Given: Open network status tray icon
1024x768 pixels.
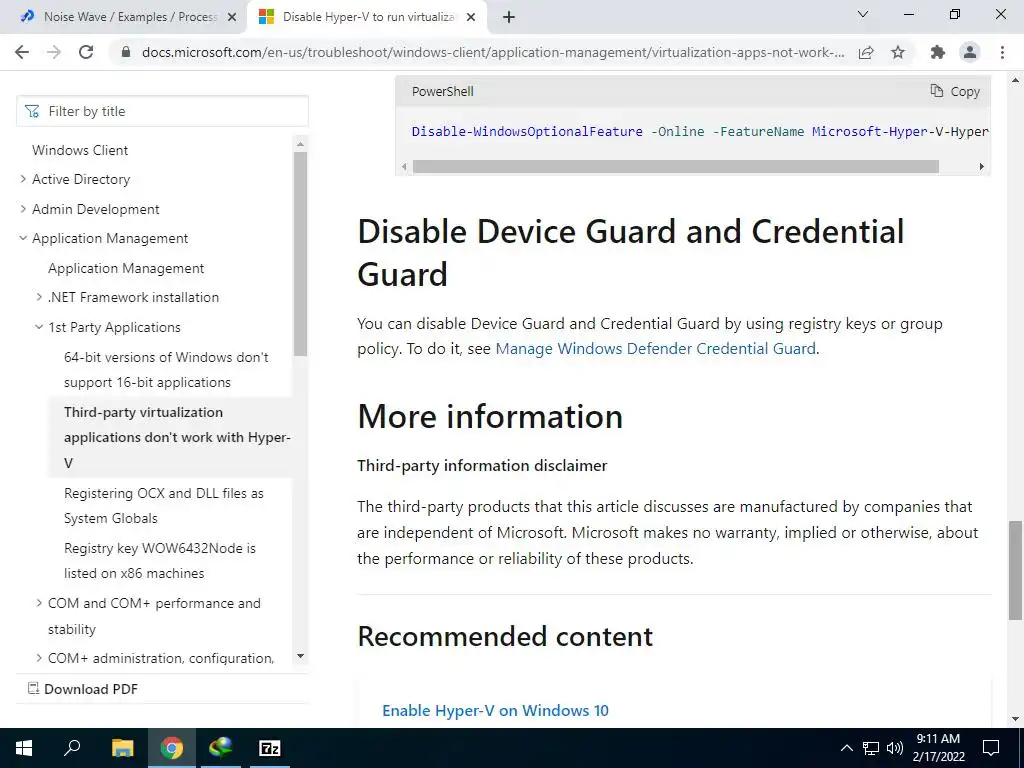Looking at the screenshot, I should click(871, 748).
